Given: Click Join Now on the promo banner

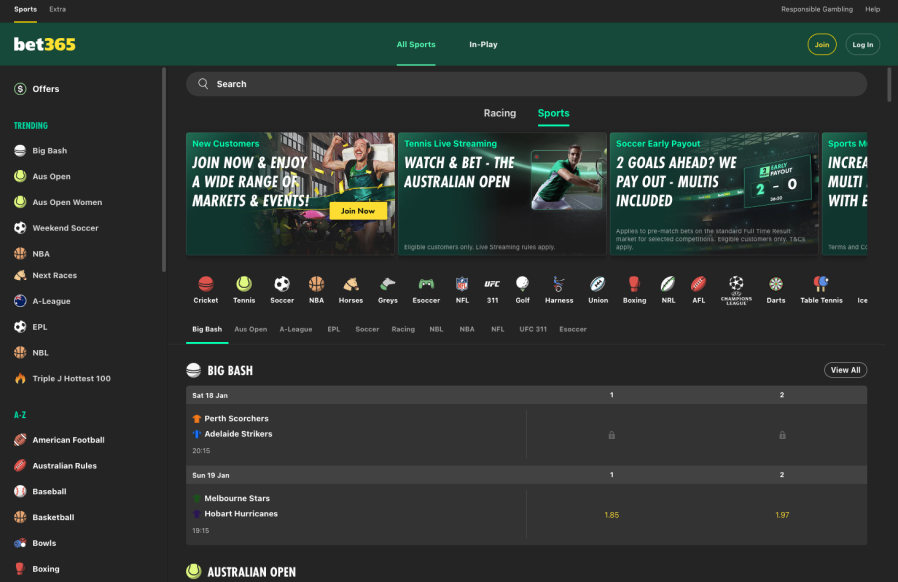Looking at the screenshot, I should (x=358, y=211).
